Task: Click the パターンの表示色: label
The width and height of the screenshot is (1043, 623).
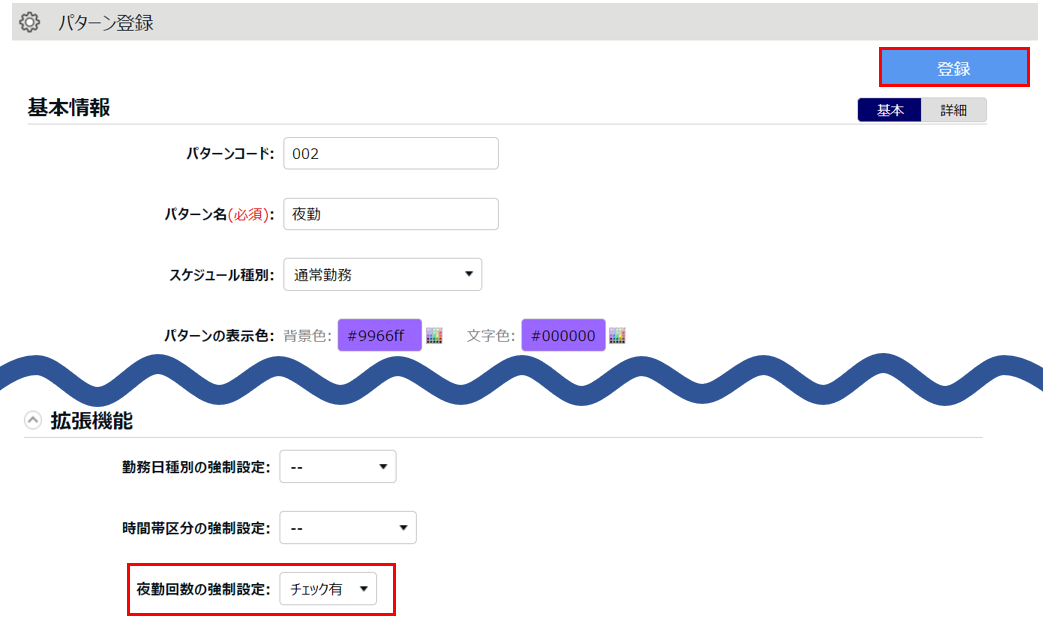Action: (219, 335)
